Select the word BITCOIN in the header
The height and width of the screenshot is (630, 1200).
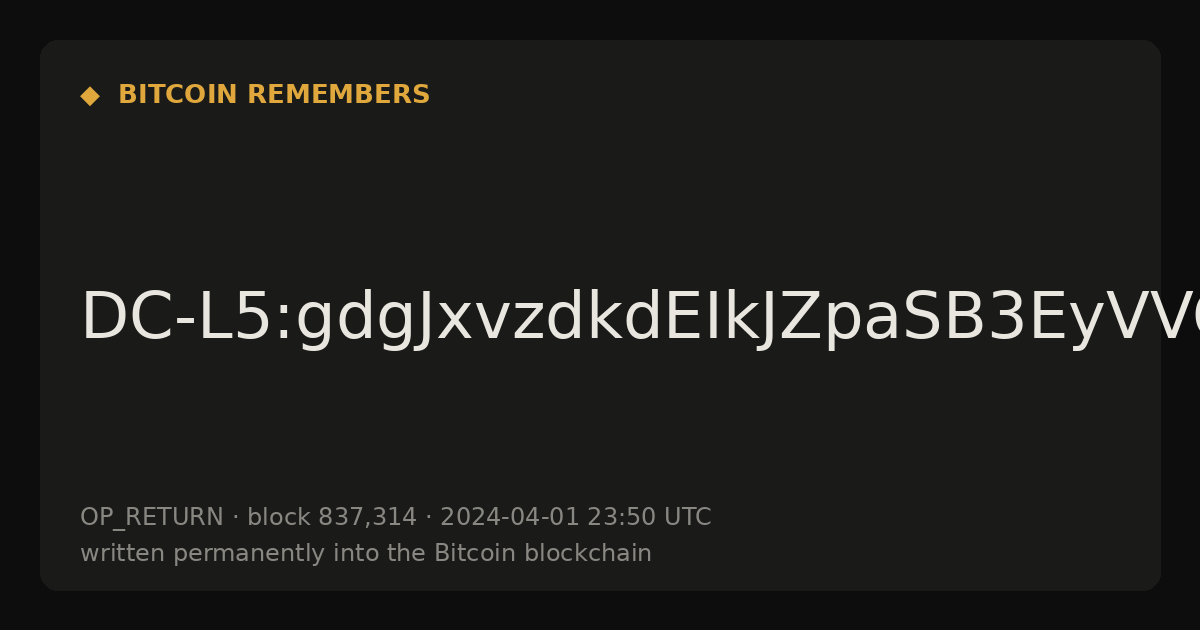[179, 95]
